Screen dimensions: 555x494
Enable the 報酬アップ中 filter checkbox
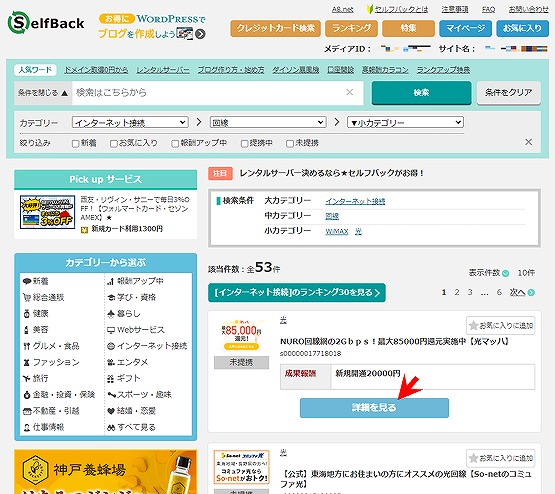pyautogui.click(x=175, y=144)
